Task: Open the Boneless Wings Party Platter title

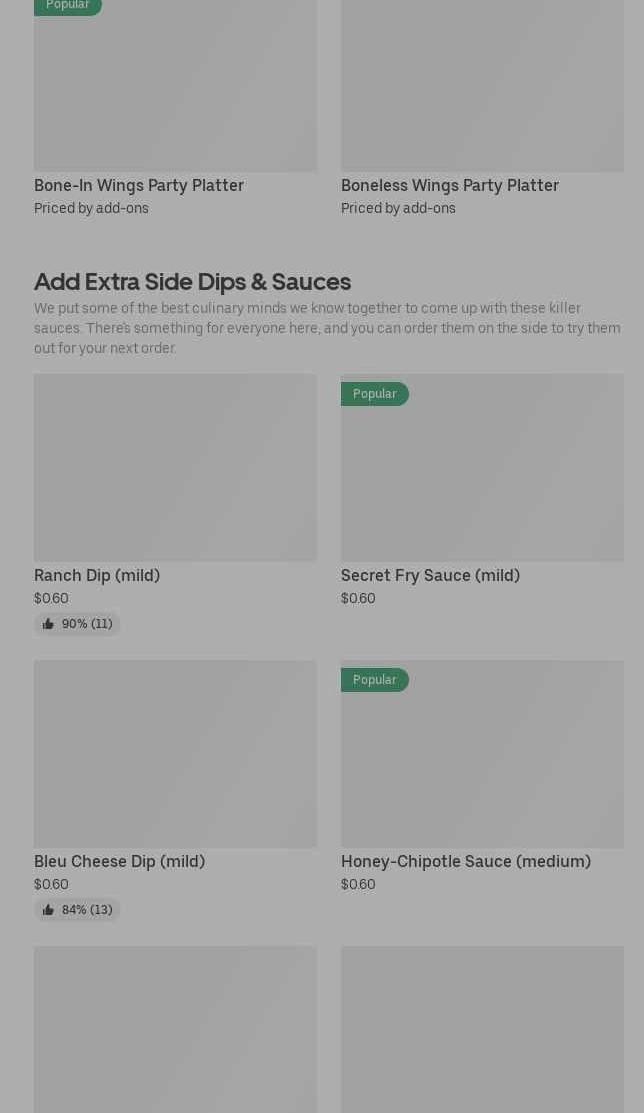Action: pos(450,185)
